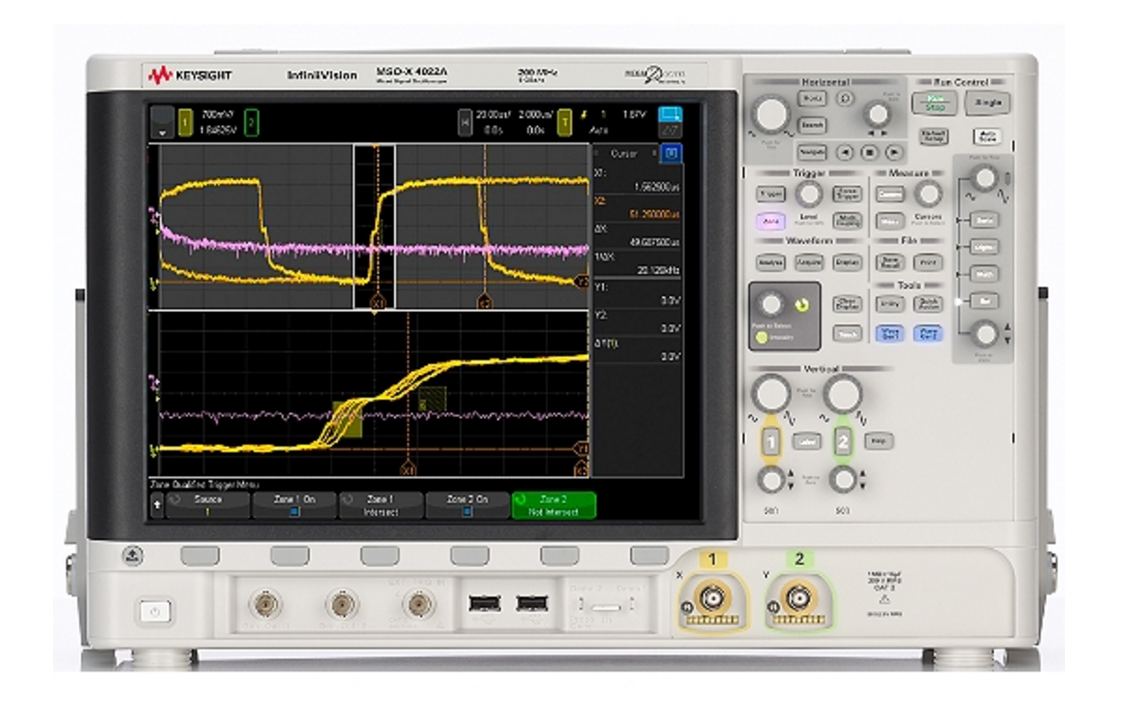Viewport: 1124px width, 727px height.
Task: Push the Cursors key in Measure section
Action: (890, 194)
